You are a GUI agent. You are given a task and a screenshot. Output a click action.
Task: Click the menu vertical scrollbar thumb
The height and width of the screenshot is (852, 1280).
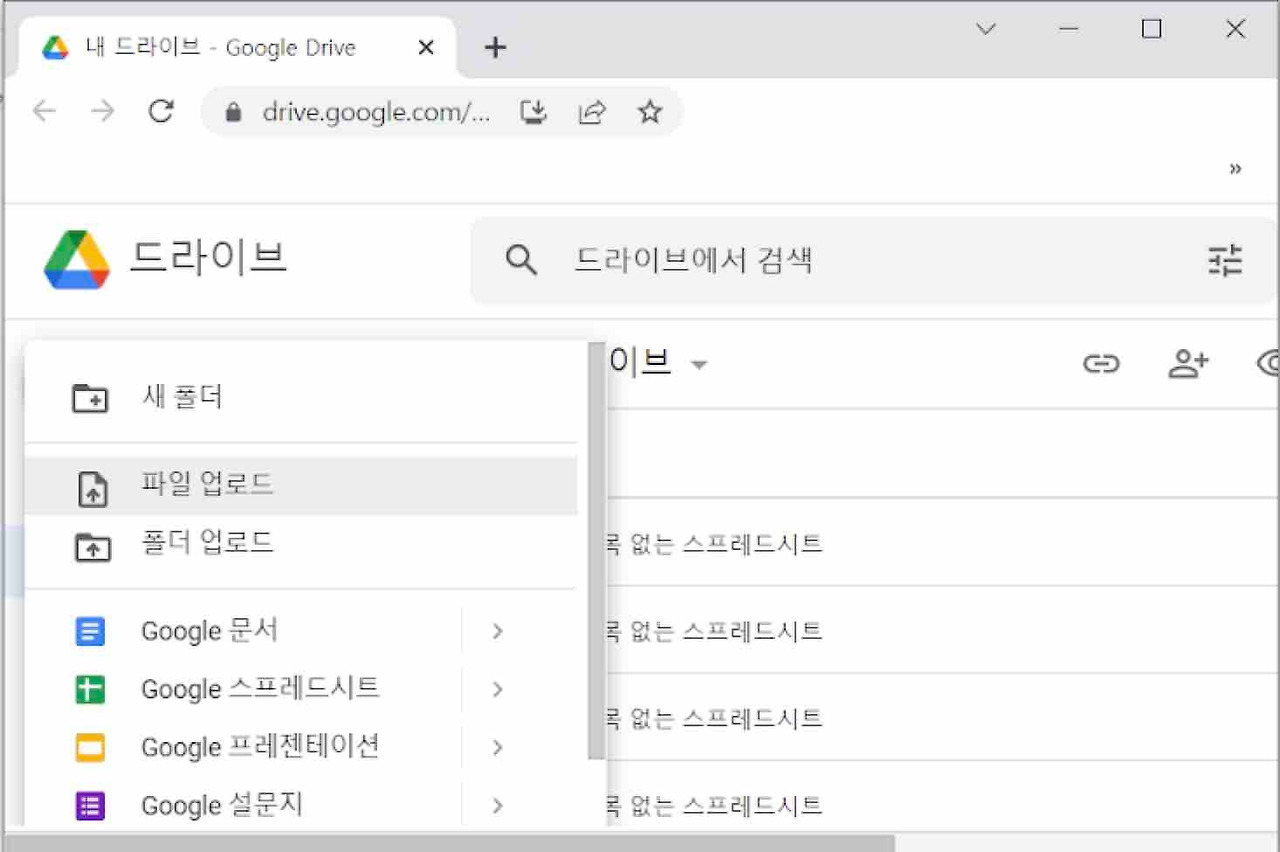pos(597,551)
